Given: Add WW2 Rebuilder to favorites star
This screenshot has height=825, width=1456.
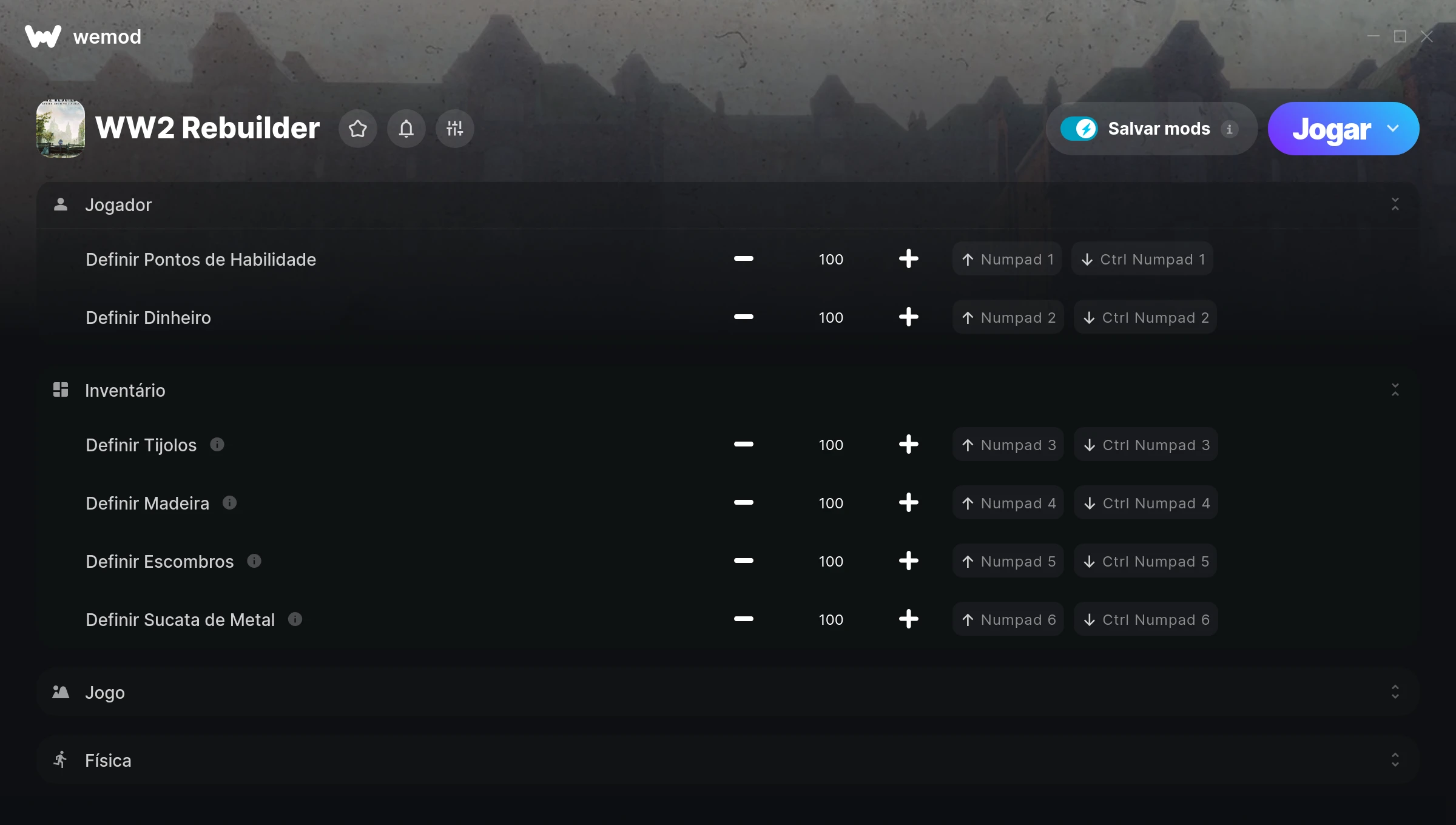Looking at the screenshot, I should (358, 129).
